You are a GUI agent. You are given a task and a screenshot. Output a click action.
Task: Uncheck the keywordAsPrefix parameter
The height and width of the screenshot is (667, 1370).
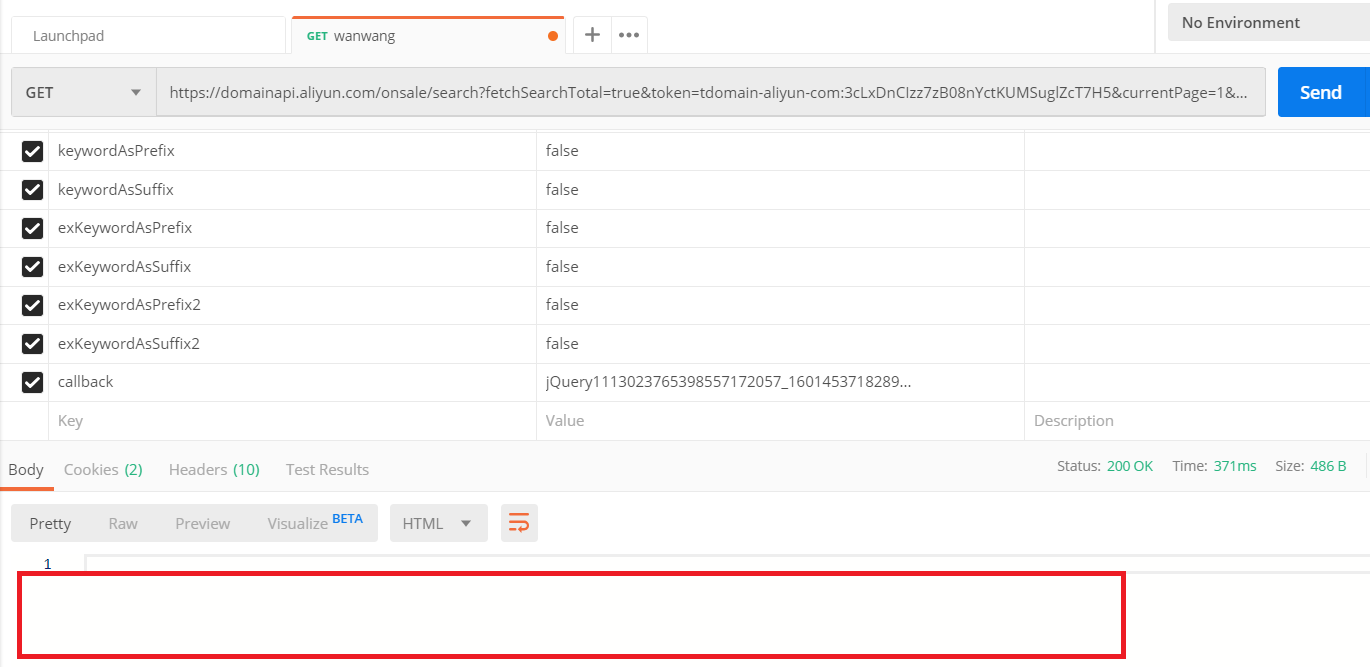point(32,151)
